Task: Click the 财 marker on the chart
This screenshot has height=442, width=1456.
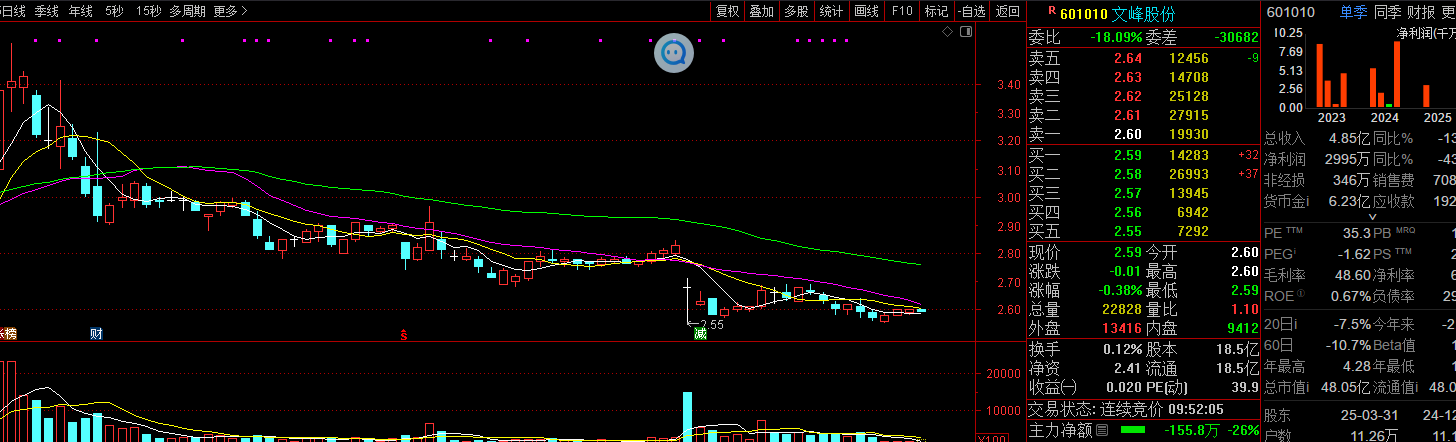Action: [97, 333]
